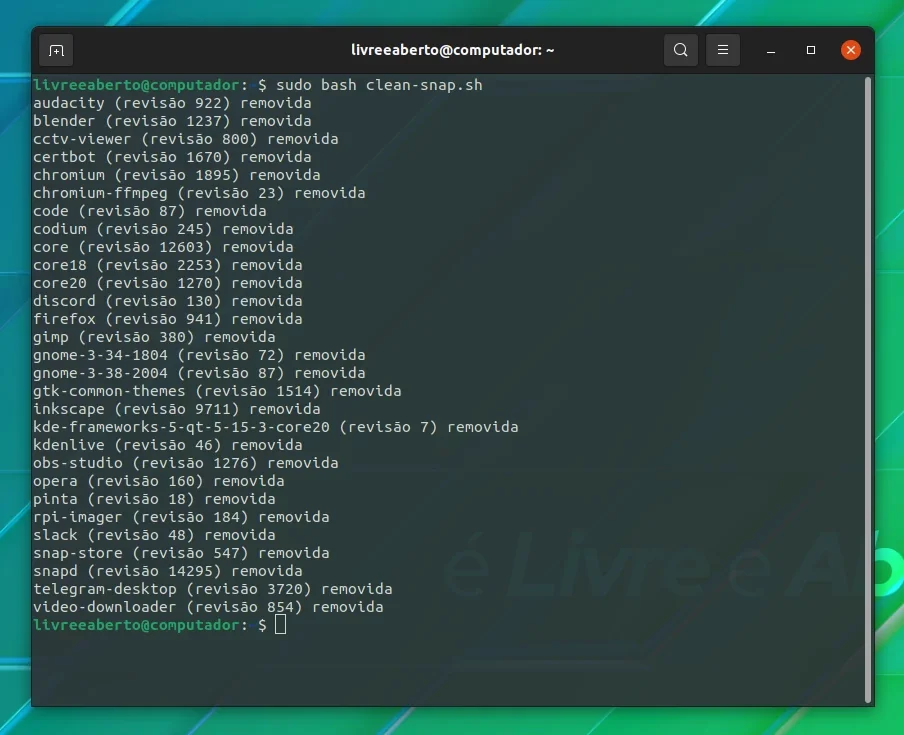Click the audacity removida output line

[172, 103]
